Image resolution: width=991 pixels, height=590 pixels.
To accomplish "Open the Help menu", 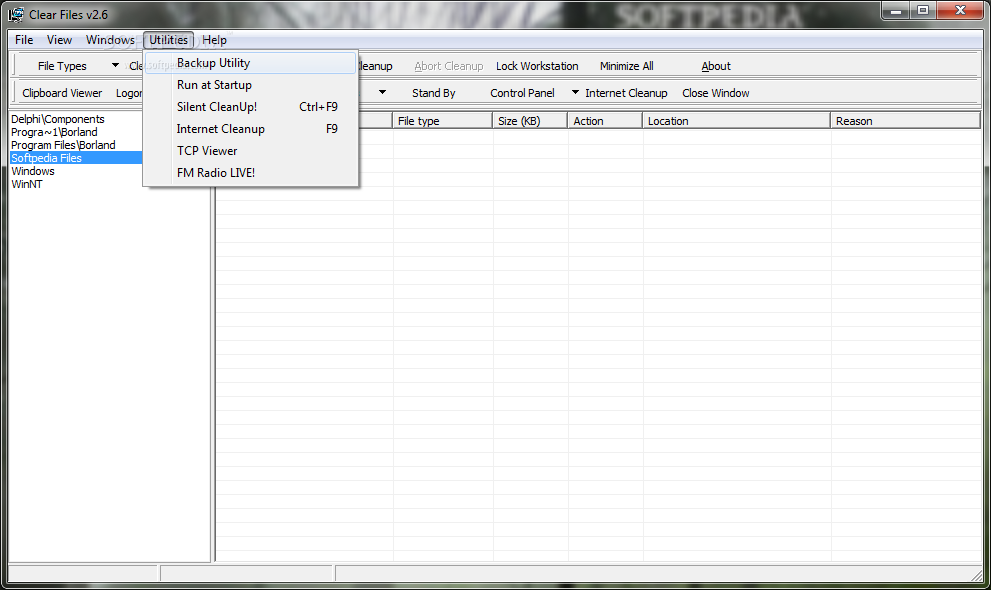I will pos(214,40).
